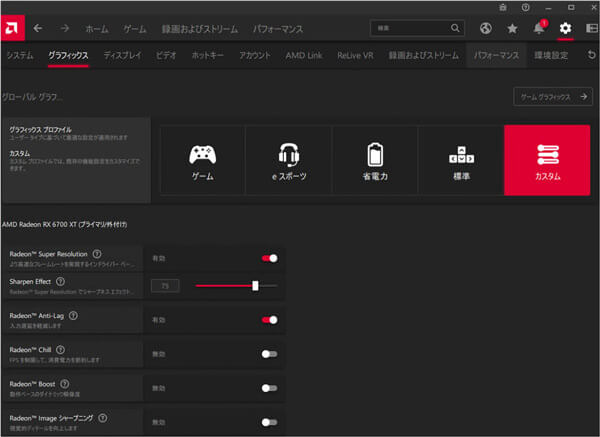Click the ゲーム グラフィックス arrow button
This screenshot has height=437, width=600.
pyautogui.click(x=553, y=97)
